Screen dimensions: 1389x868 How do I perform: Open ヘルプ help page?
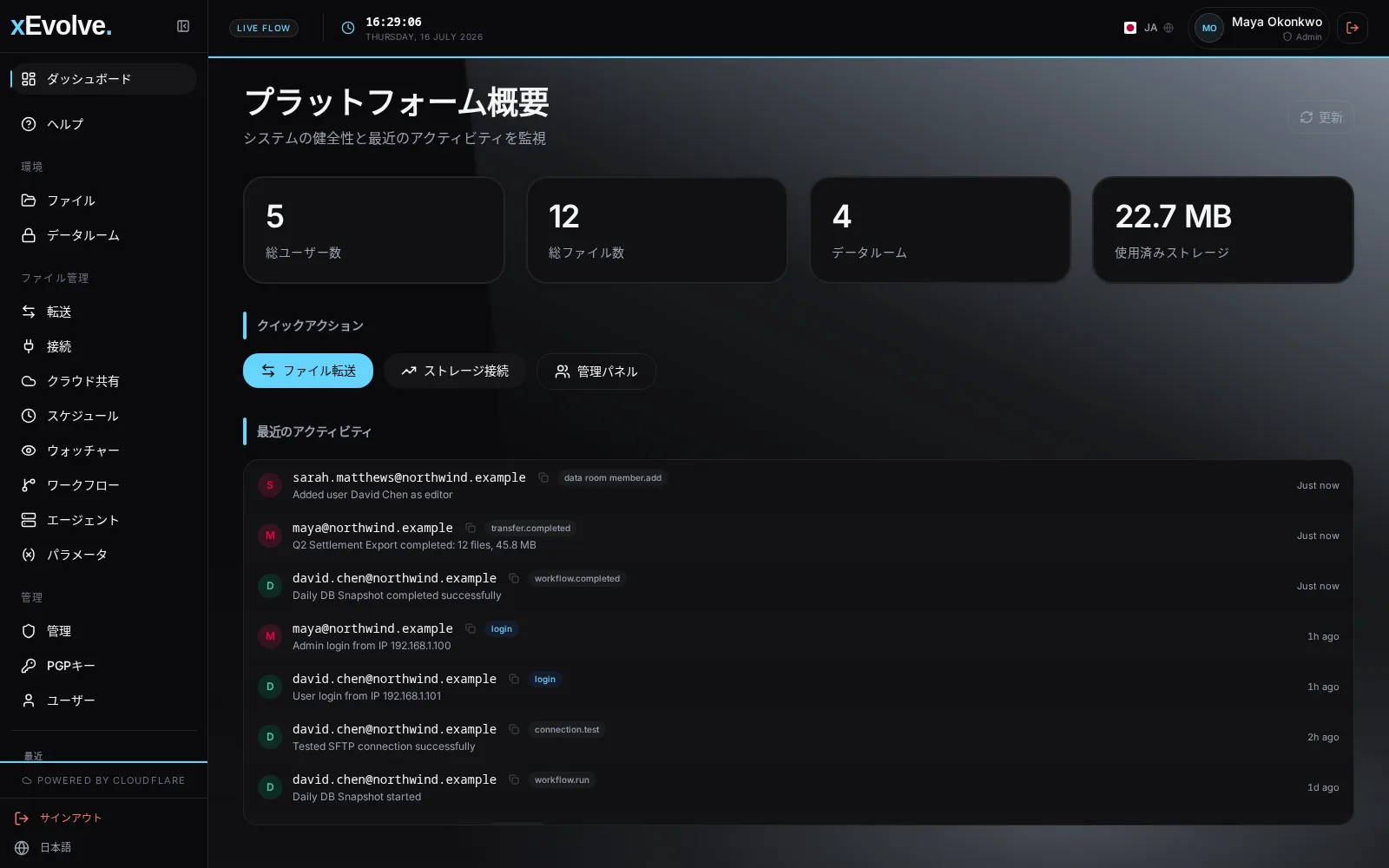tap(103, 124)
